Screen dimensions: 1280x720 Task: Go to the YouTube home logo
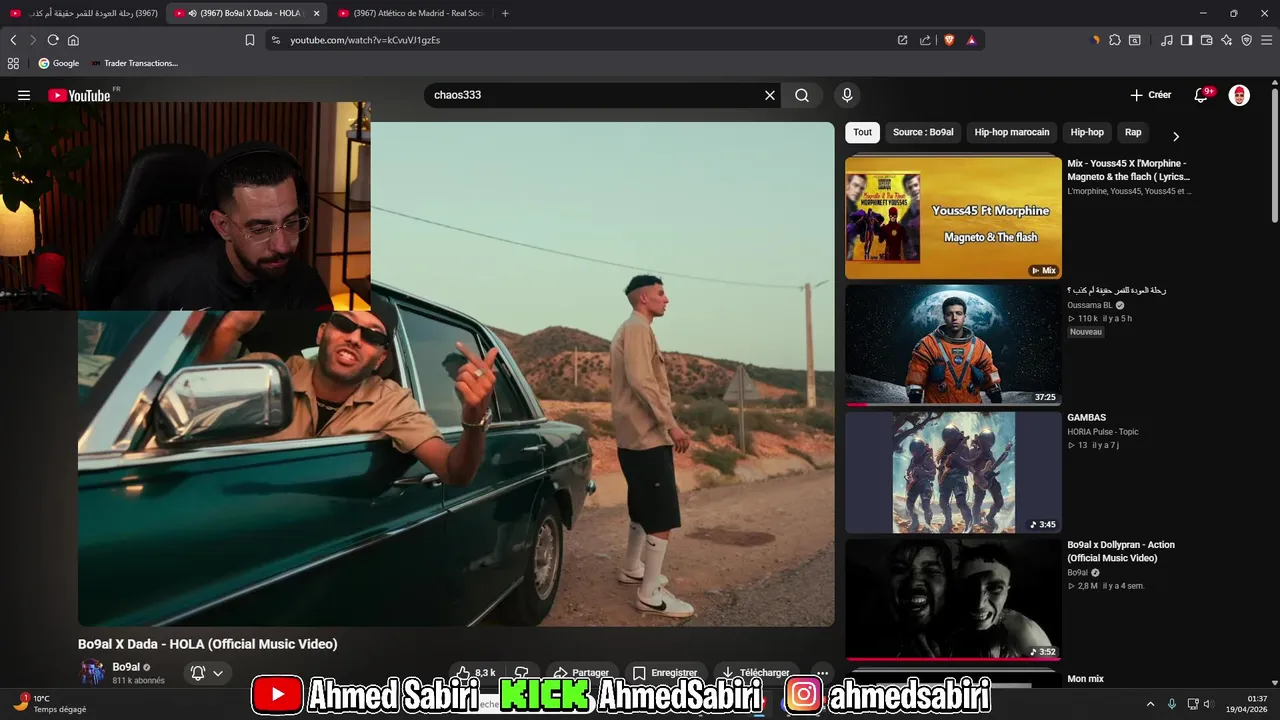[79, 95]
